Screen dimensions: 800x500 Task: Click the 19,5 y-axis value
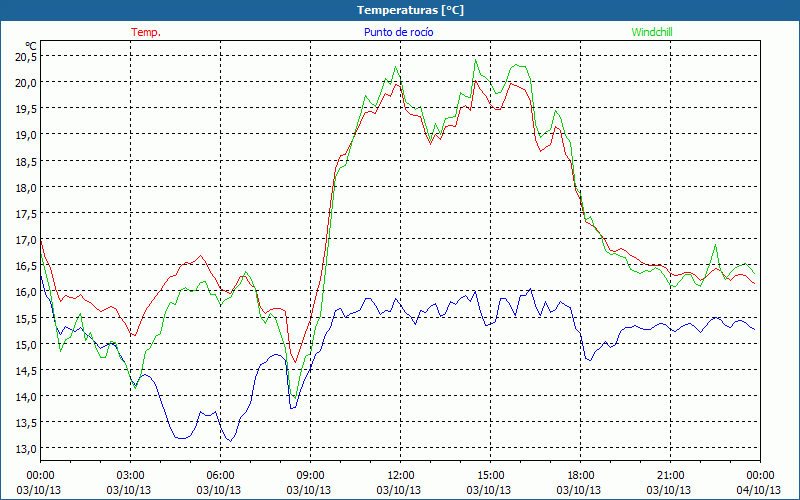(26, 109)
